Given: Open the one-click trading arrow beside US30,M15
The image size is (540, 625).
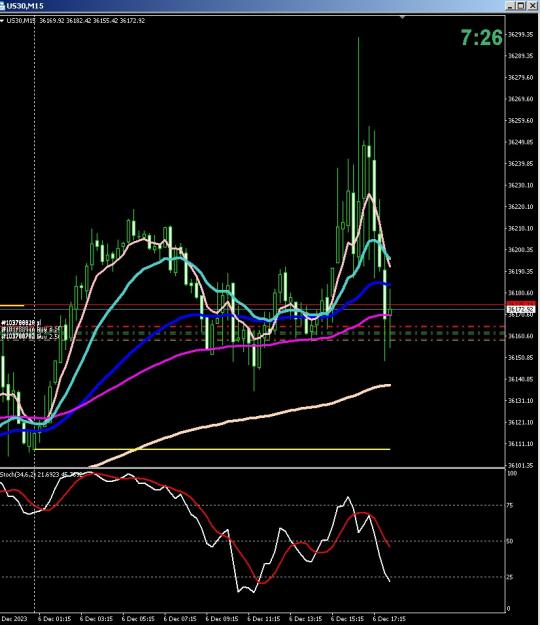Looking at the screenshot, I should coord(2,21).
